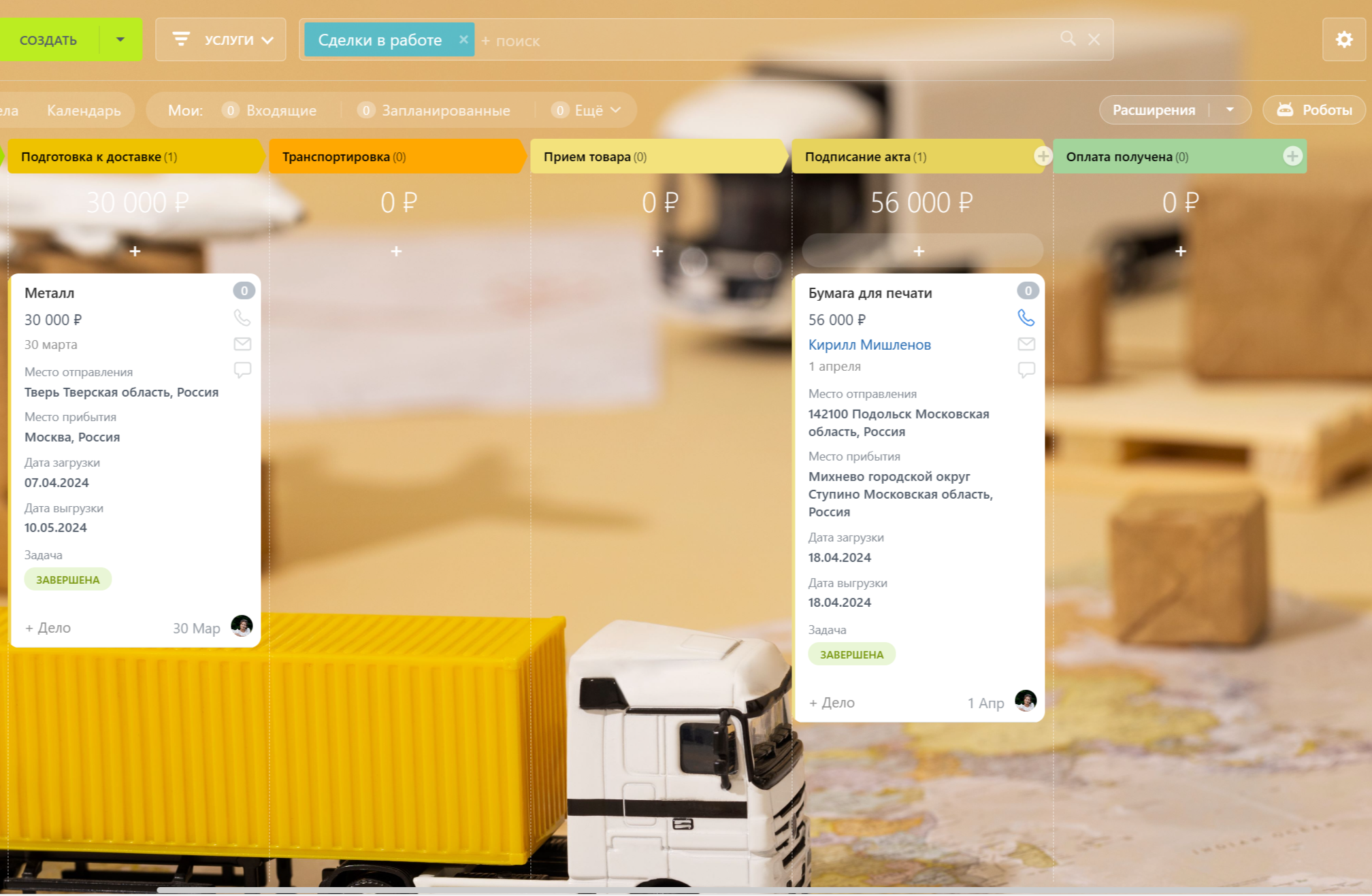Open settings gear icon

coord(1343,39)
